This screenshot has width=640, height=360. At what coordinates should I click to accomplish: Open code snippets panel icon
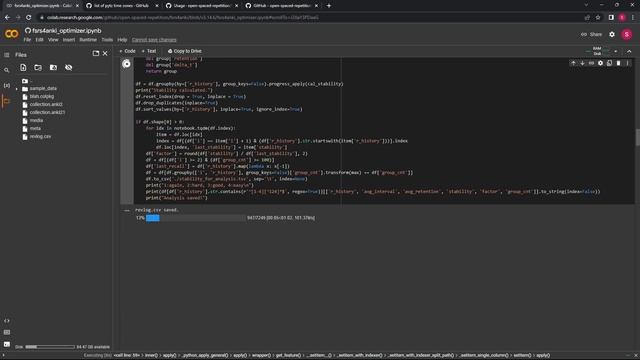(x=7, y=321)
